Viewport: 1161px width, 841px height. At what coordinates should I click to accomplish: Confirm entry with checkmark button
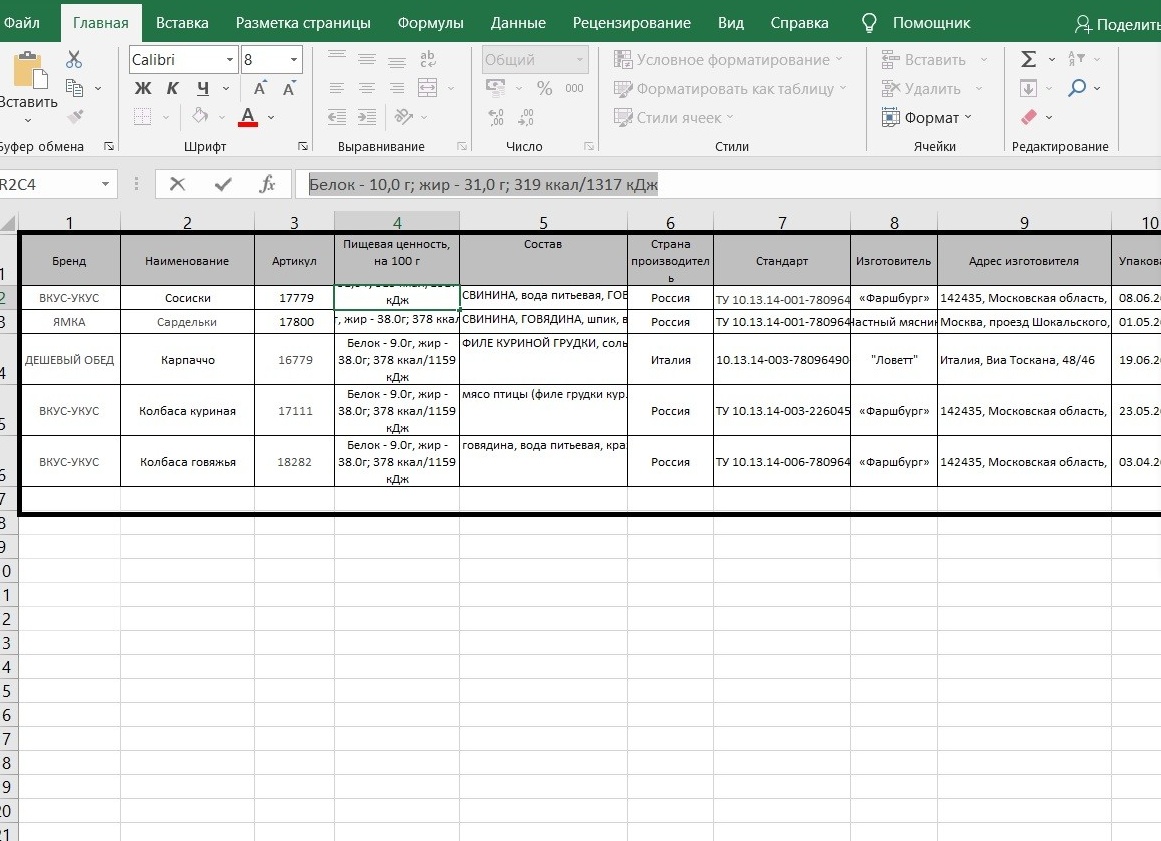point(223,184)
